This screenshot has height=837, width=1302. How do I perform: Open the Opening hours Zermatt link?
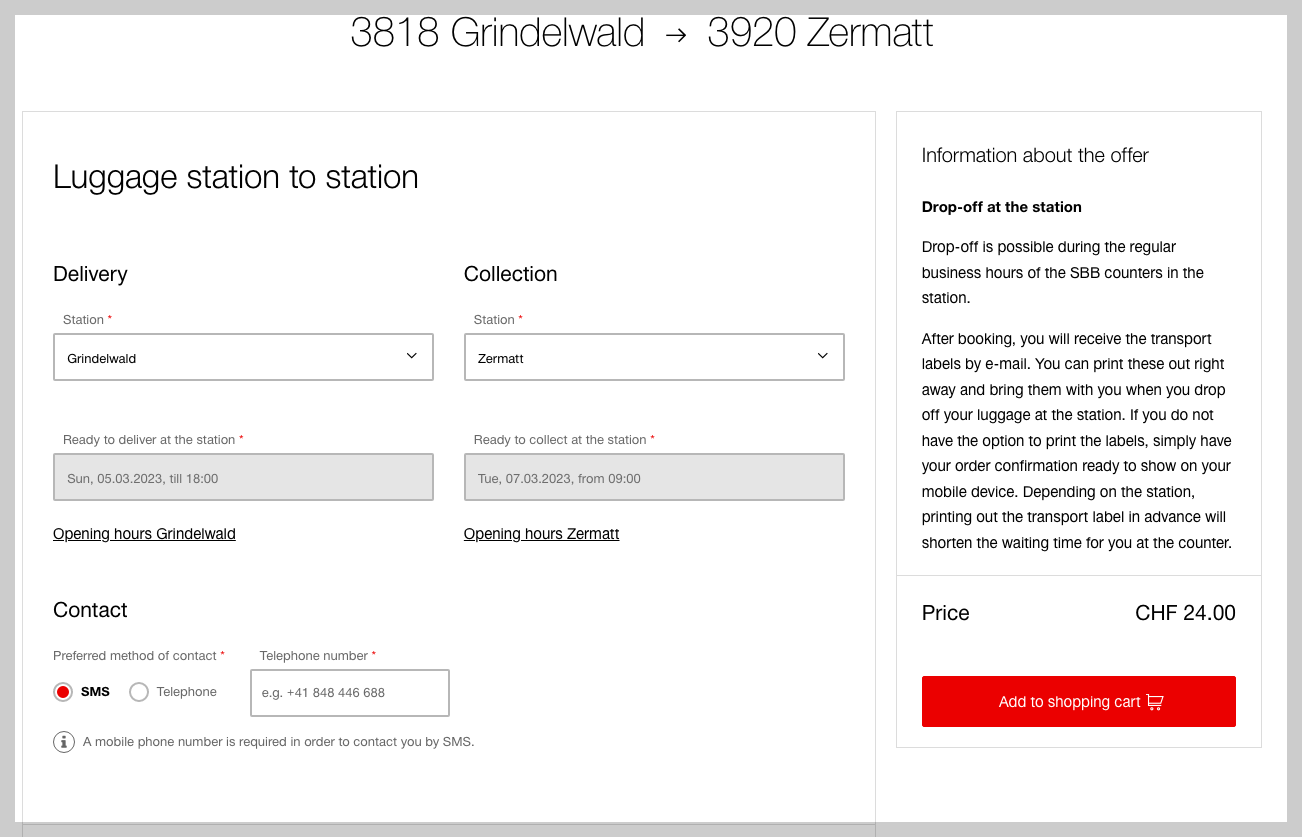(541, 534)
